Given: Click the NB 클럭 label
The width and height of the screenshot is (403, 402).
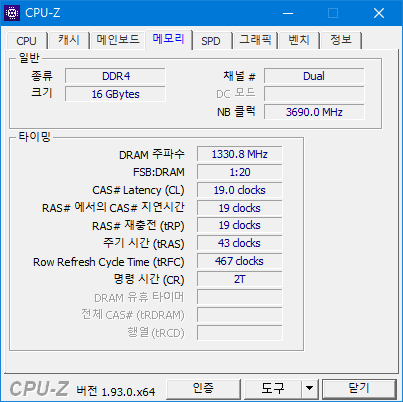Looking at the screenshot, I should tap(236, 112).
